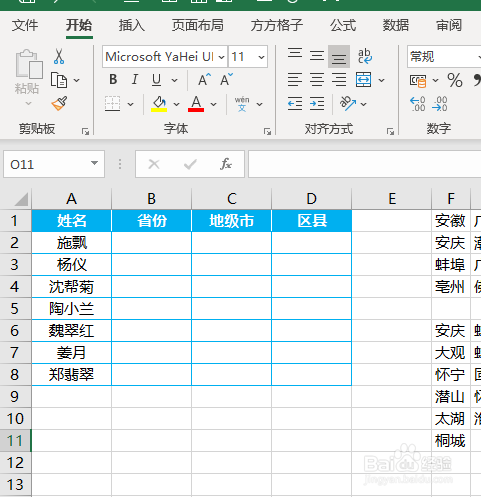Click the wén phonetic guide icon
This screenshot has width=481, height=497.
click(x=242, y=104)
